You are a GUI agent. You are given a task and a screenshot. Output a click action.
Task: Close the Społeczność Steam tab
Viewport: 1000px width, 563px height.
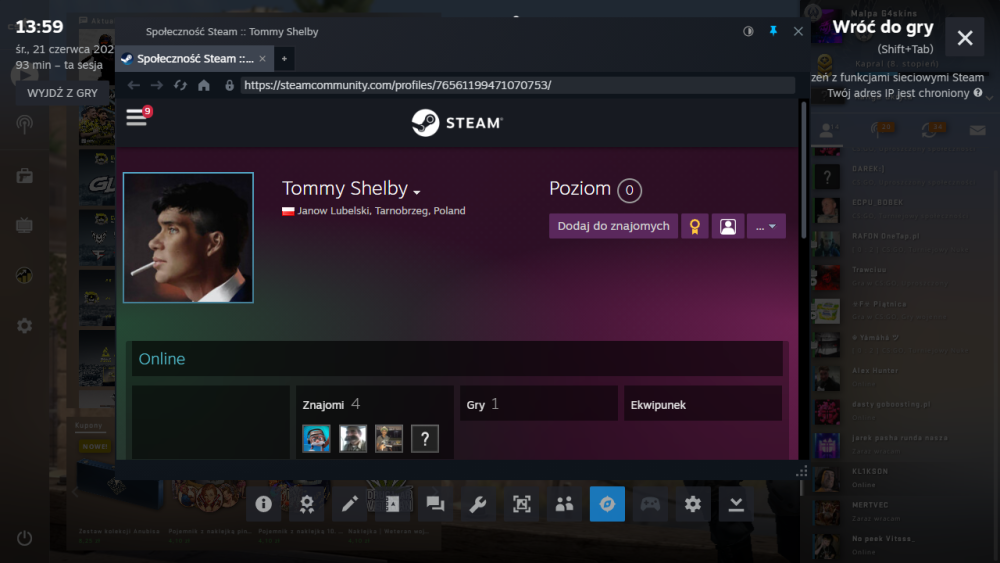pyautogui.click(x=262, y=59)
